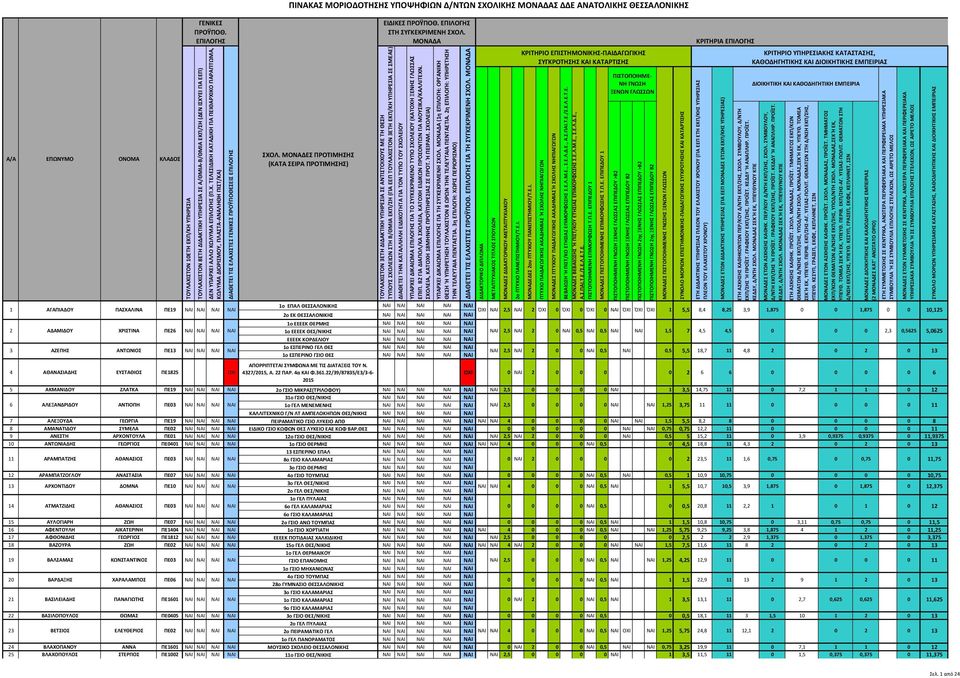Click surname cell 'ΒΑΣΙΛΟΠΟΥΛΟΣ'
This screenshot has width=960, height=678.
pos(59,616)
